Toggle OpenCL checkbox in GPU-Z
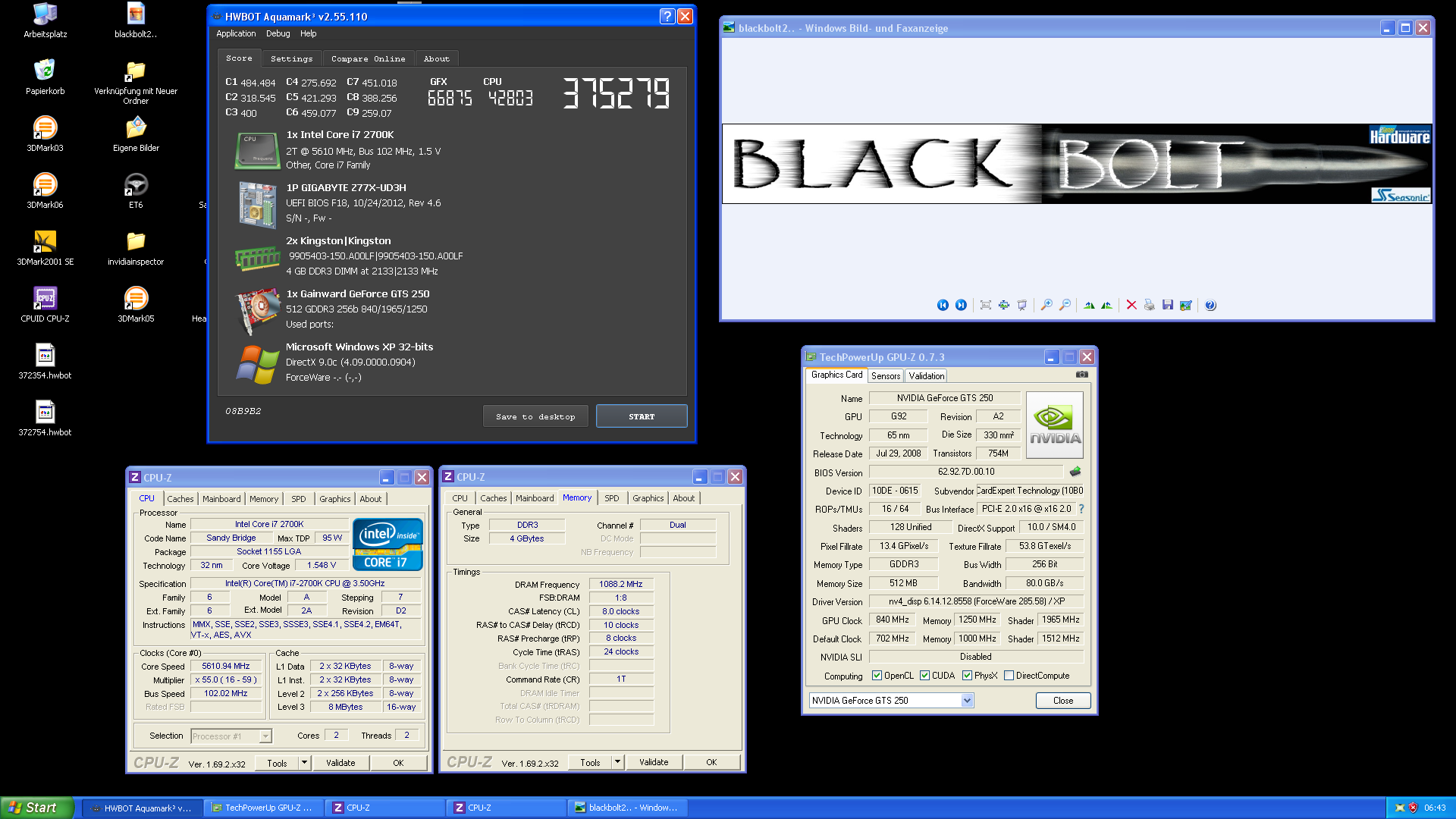This screenshot has width=1456, height=819. pos(877,676)
